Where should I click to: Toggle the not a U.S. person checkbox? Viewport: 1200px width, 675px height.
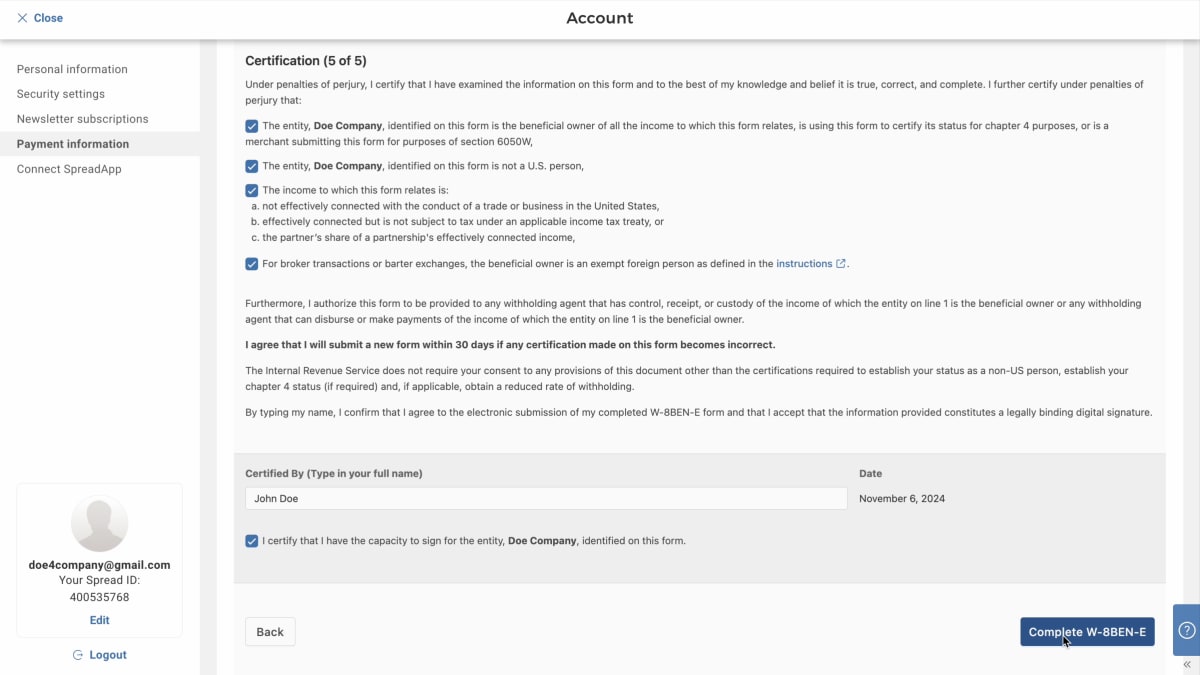coord(252,166)
